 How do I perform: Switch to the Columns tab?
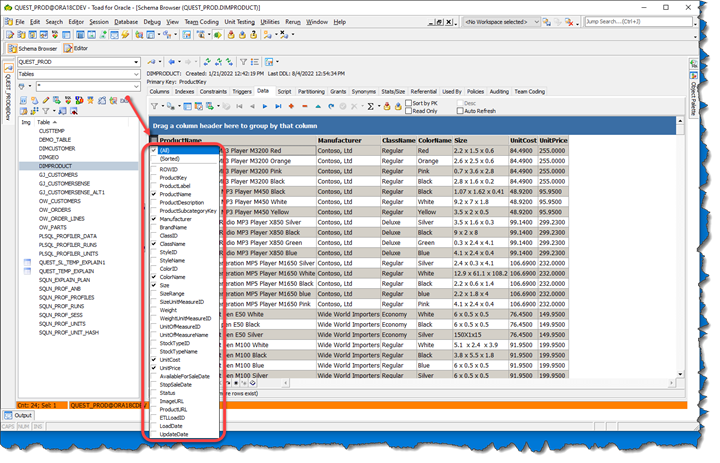coord(159,91)
